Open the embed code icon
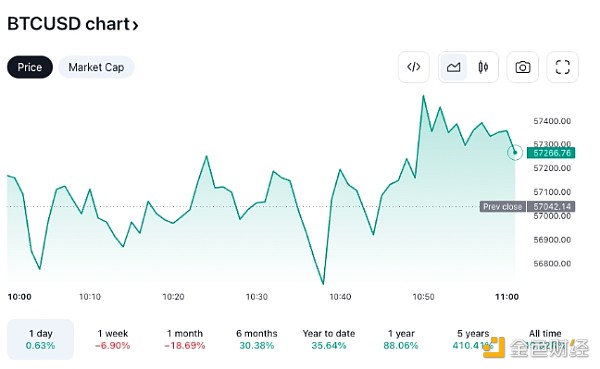Image resolution: width=600 pixels, height=369 pixels. (x=414, y=67)
